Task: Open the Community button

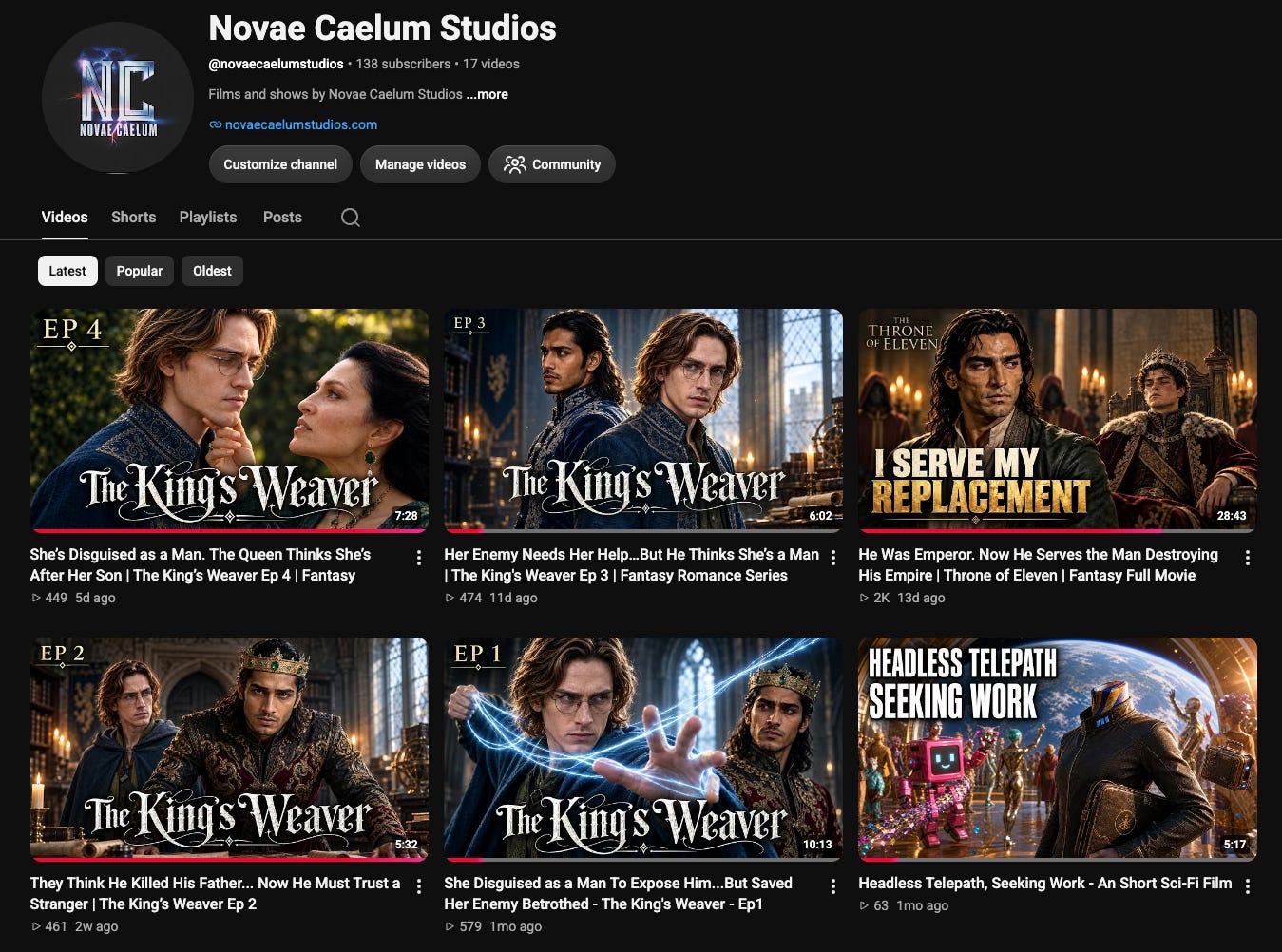Action: pos(552,164)
